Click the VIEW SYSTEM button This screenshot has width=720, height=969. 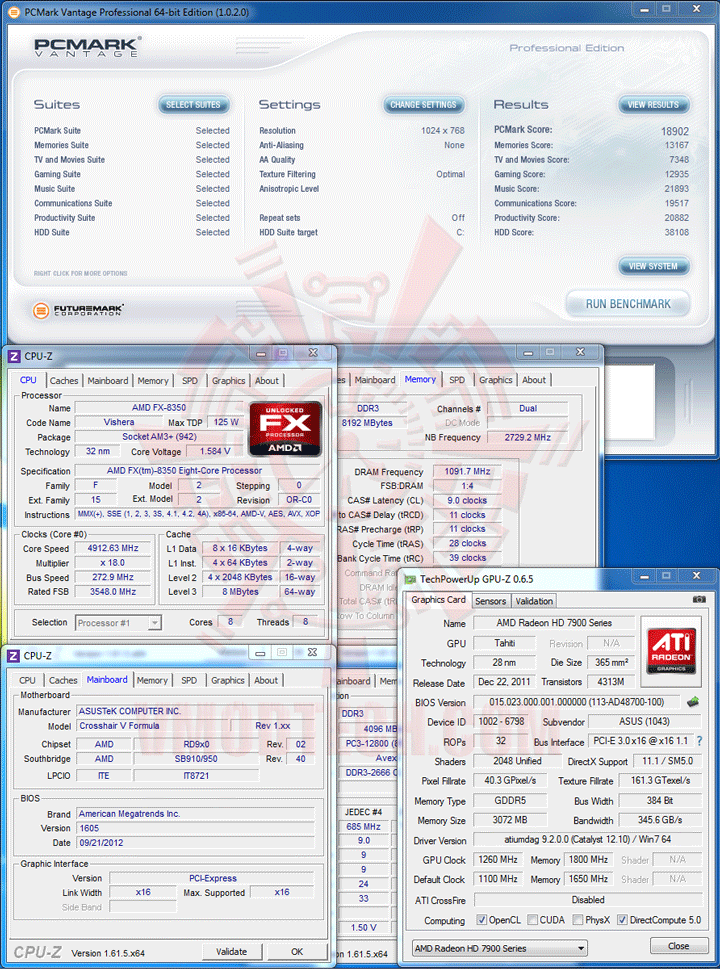[x=653, y=266]
